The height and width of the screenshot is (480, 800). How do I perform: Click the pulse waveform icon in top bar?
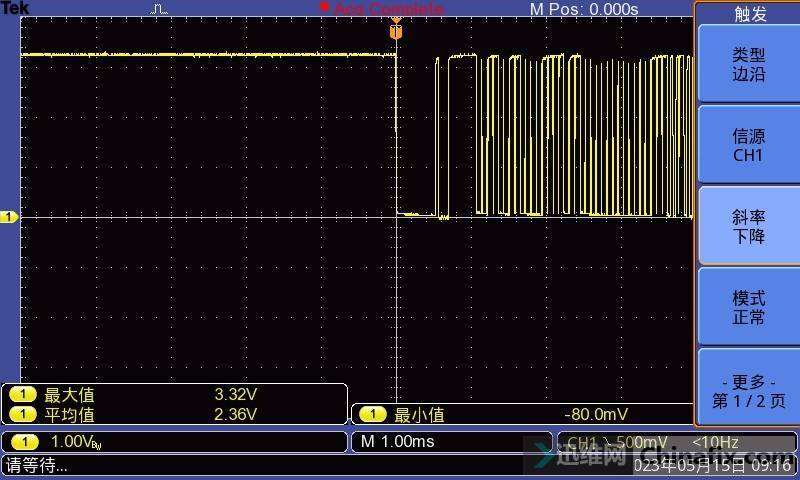point(159,9)
